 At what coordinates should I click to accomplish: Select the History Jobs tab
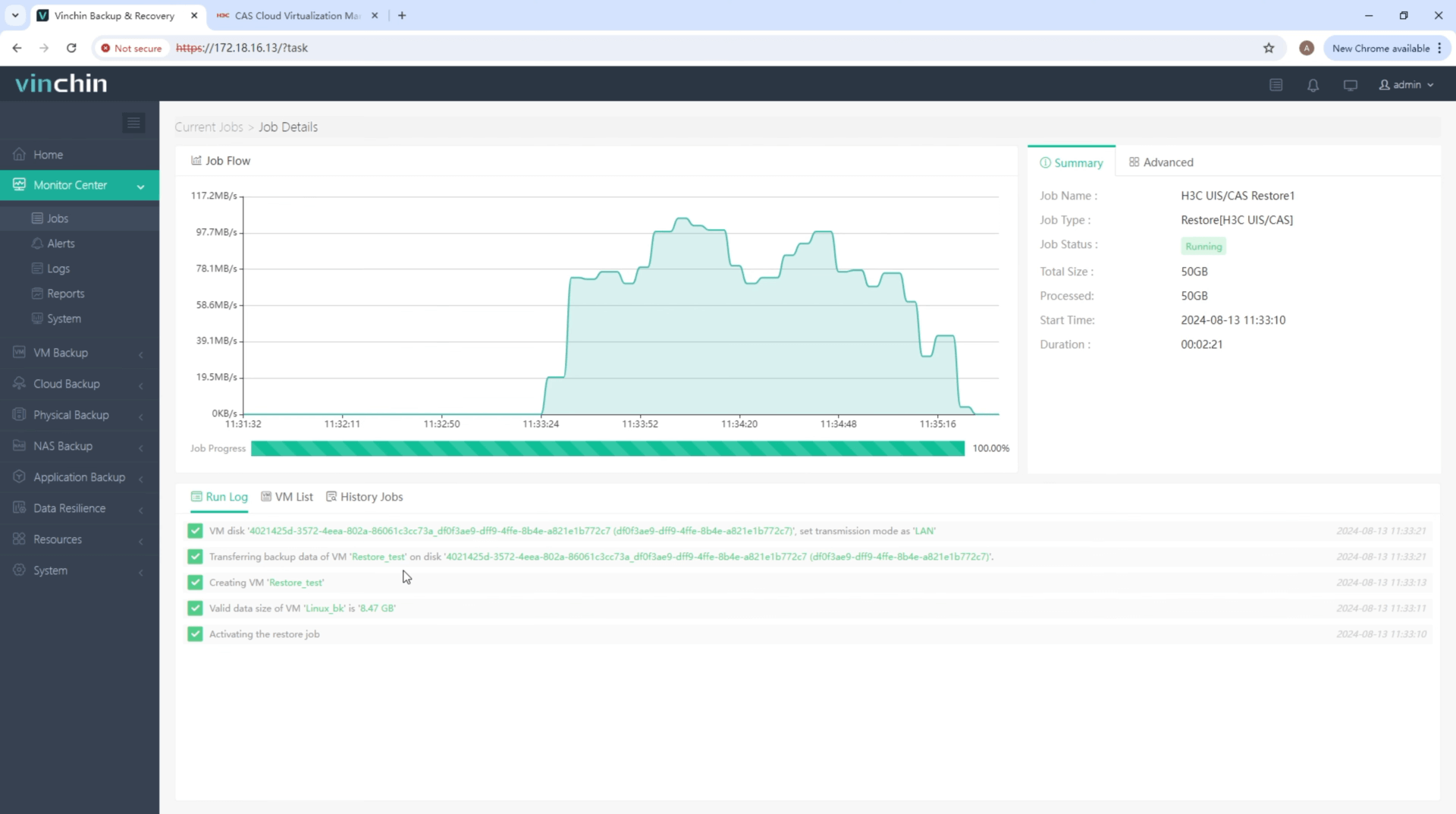(365, 497)
